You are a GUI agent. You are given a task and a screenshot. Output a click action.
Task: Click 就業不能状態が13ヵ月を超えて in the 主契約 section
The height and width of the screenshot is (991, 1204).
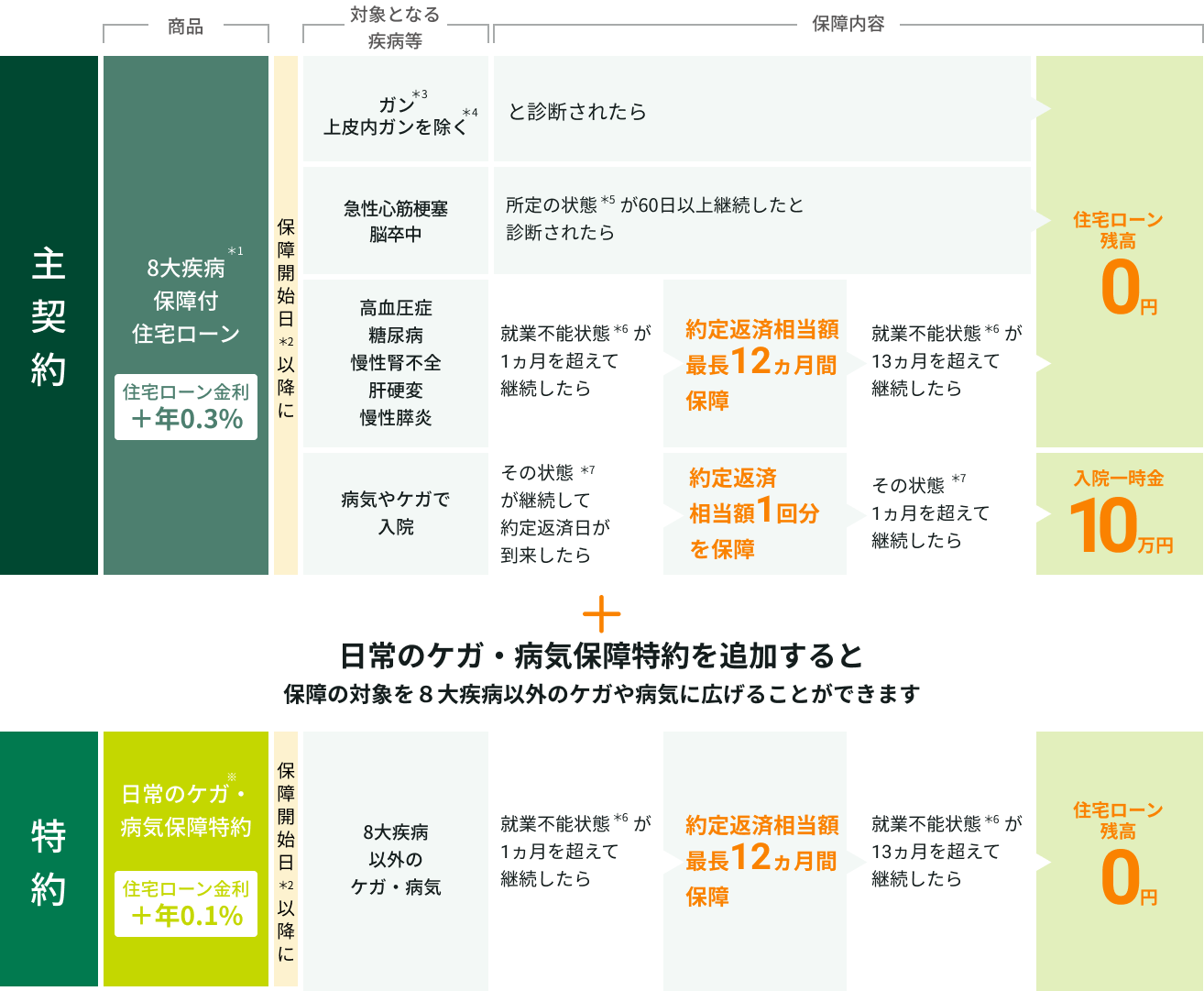tap(947, 360)
